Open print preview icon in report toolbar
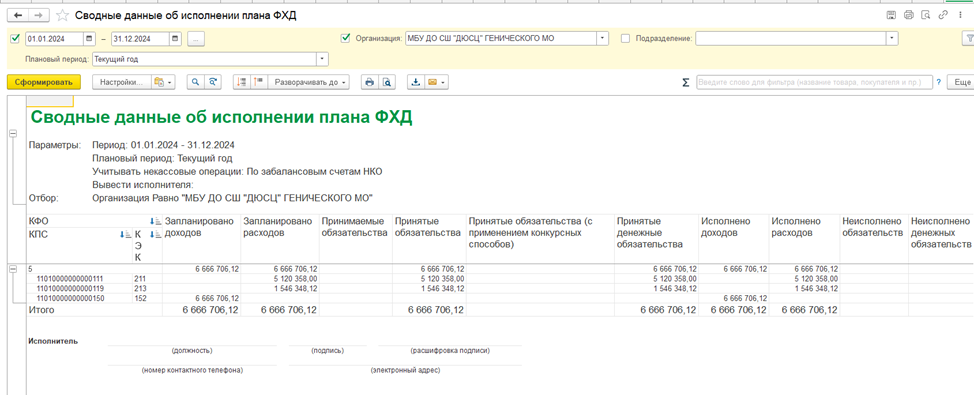The width and height of the screenshot is (974, 395). click(x=387, y=82)
